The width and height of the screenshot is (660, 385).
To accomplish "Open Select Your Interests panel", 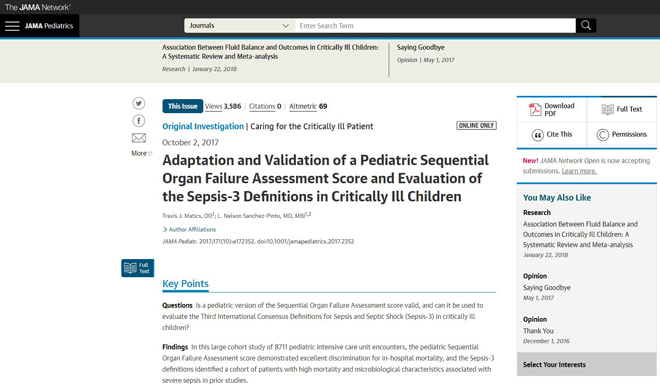I will pyautogui.click(x=587, y=364).
